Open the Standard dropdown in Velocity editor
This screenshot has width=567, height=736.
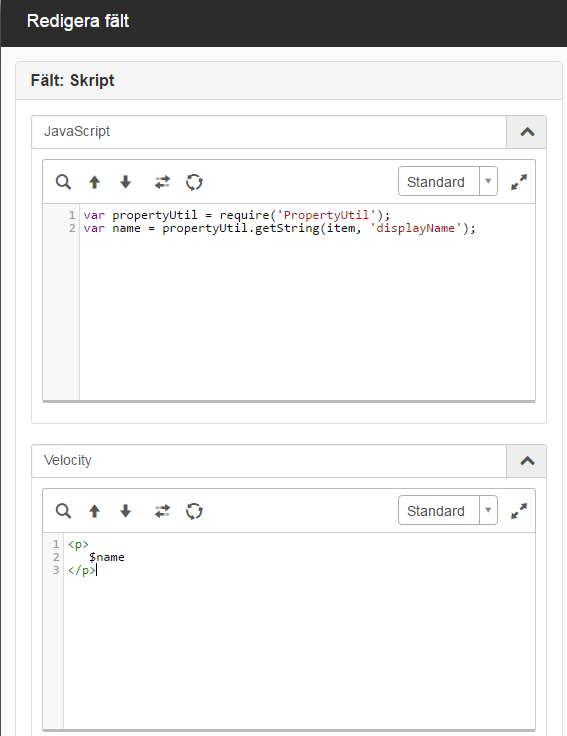[x=448, y=510]
